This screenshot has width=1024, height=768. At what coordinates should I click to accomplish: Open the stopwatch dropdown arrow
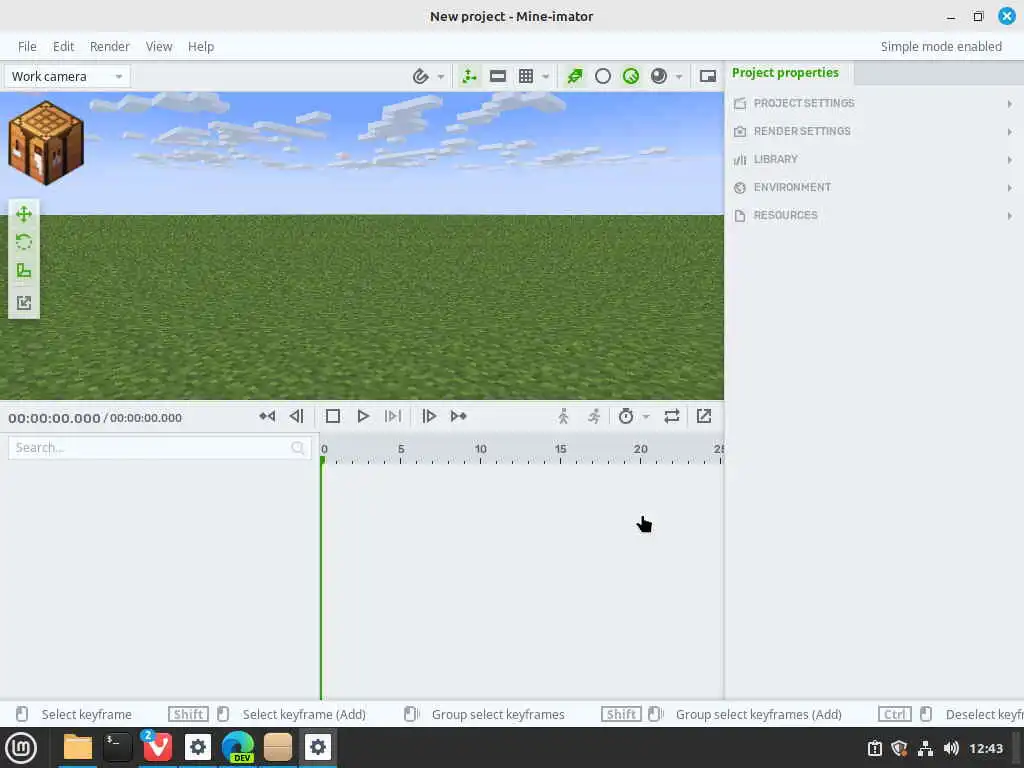pos(646,416)
